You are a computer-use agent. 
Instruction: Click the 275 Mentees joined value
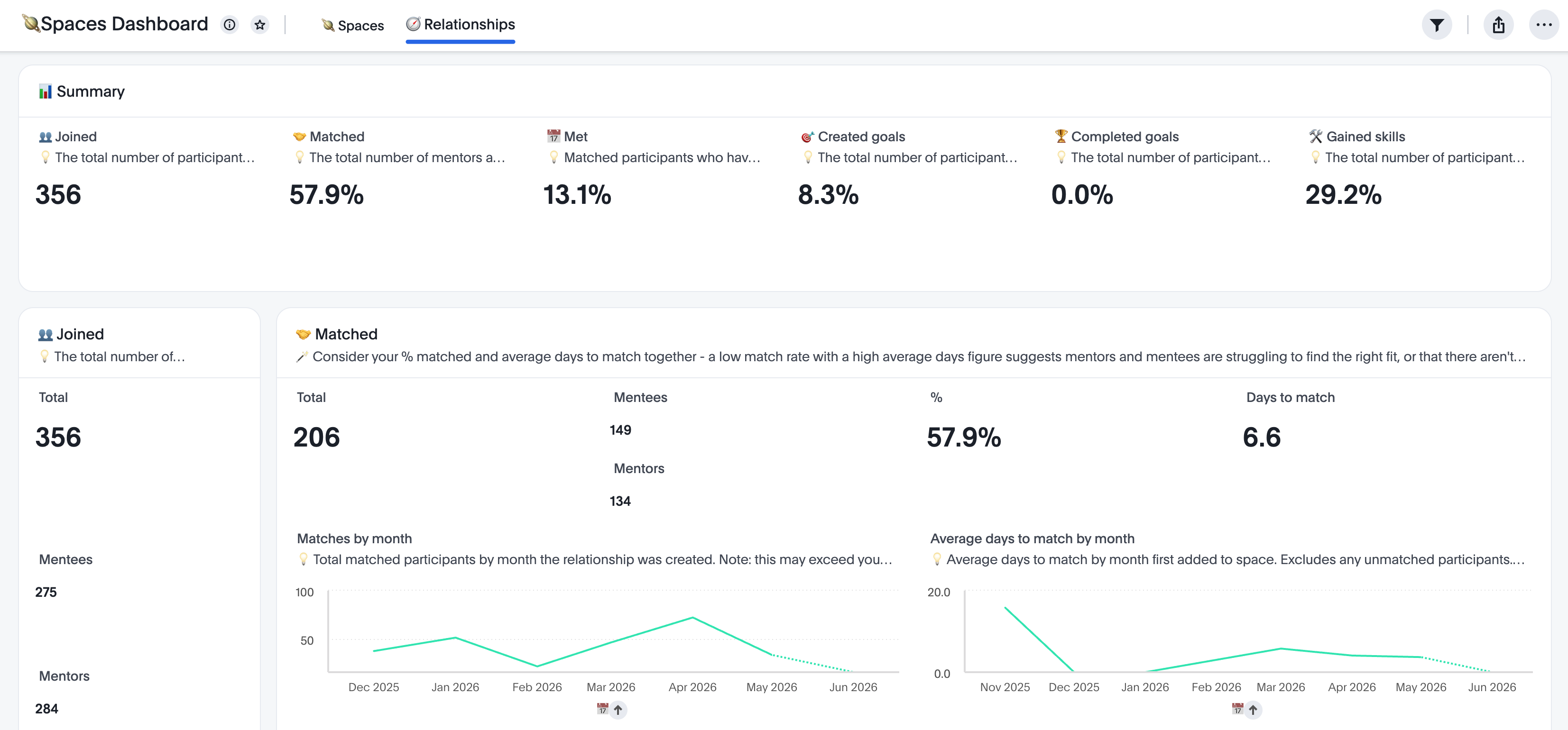[x=46, y=593]
